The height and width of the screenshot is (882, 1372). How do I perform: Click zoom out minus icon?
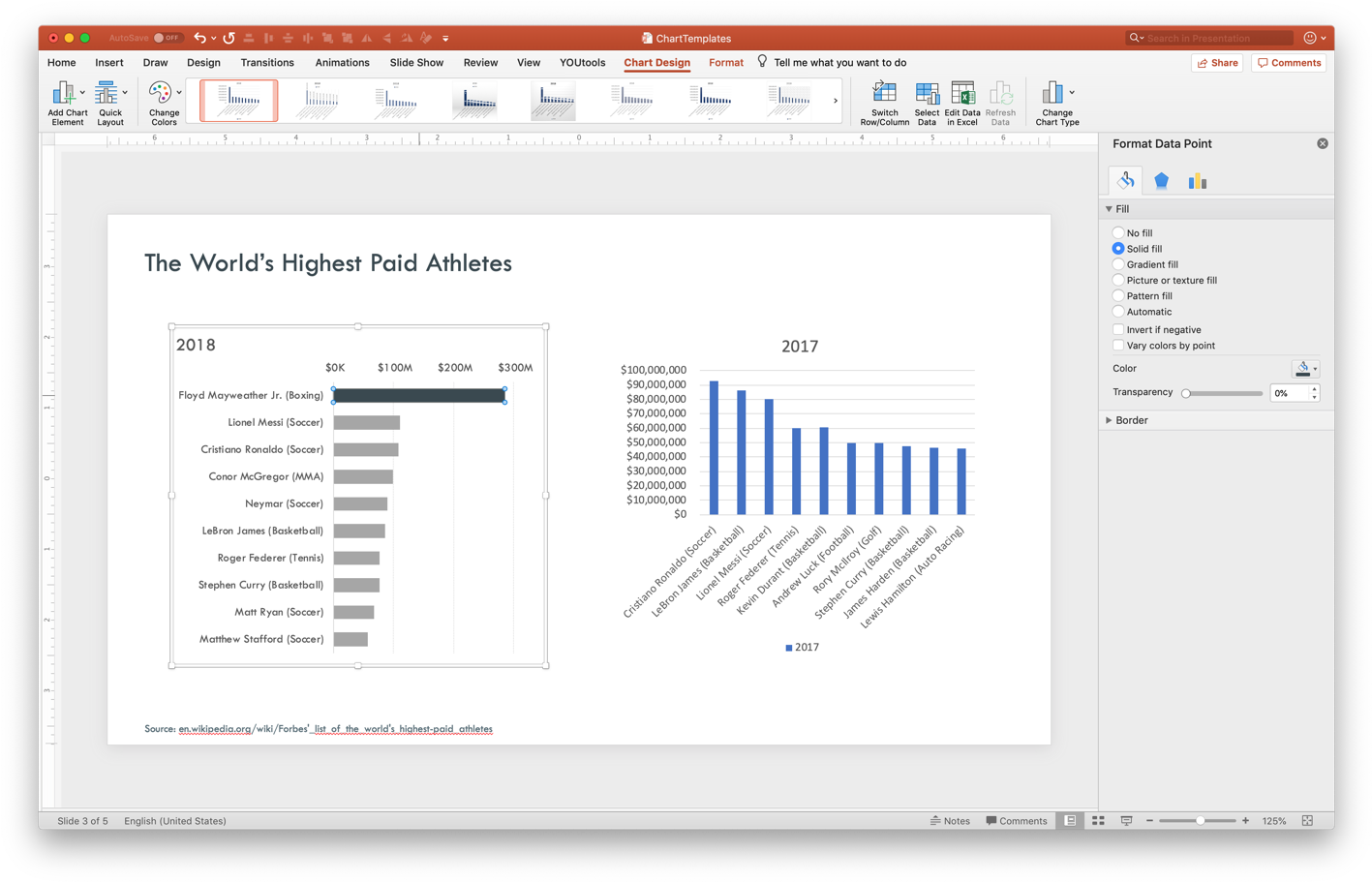click(x=1149, y=821)
